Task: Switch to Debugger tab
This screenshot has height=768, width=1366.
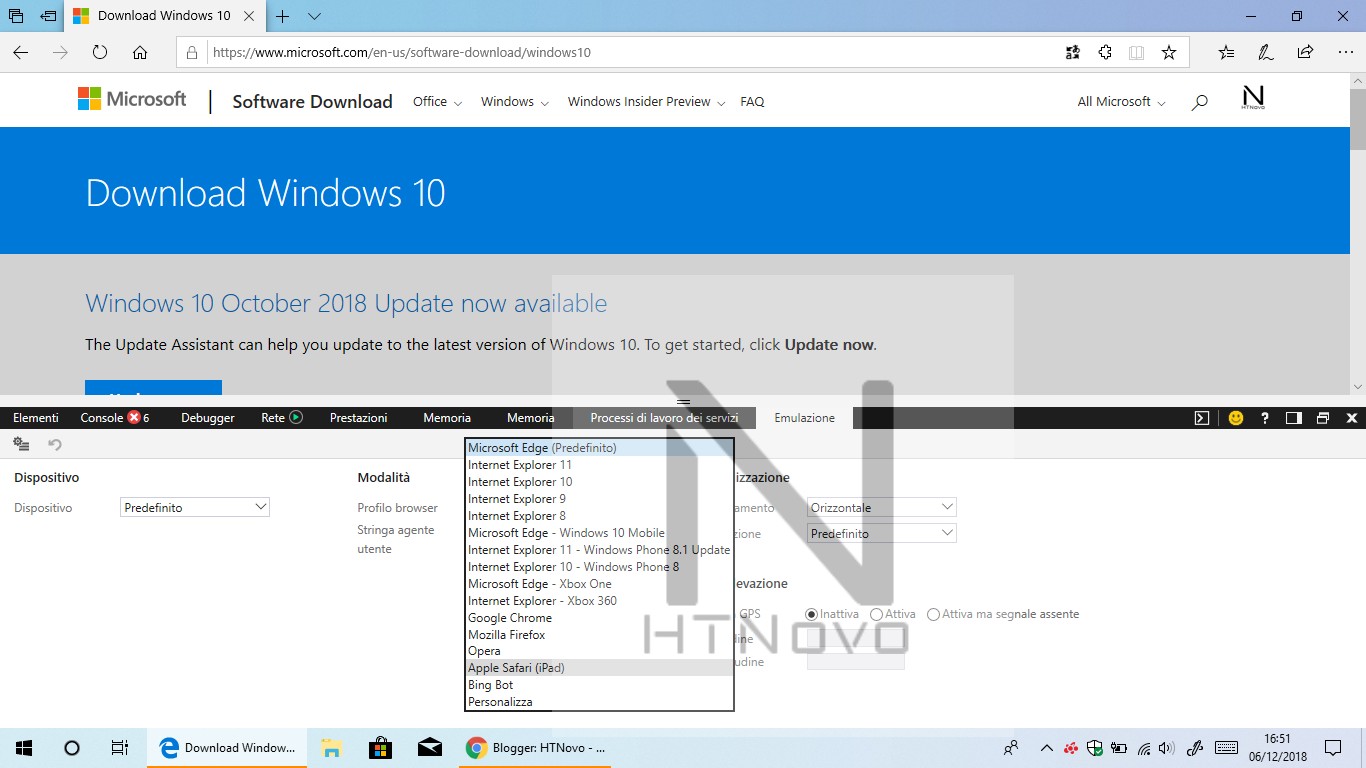Action: point(208,418)
